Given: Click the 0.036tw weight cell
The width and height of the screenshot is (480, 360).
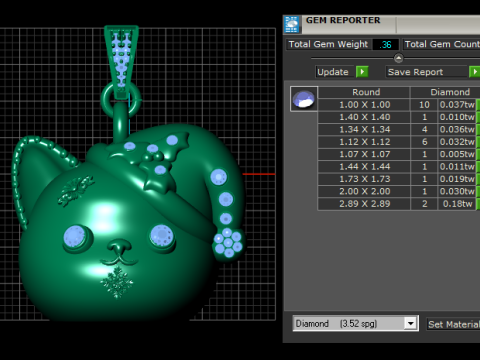Looking at the screenshot, I should tap(457, 129).
